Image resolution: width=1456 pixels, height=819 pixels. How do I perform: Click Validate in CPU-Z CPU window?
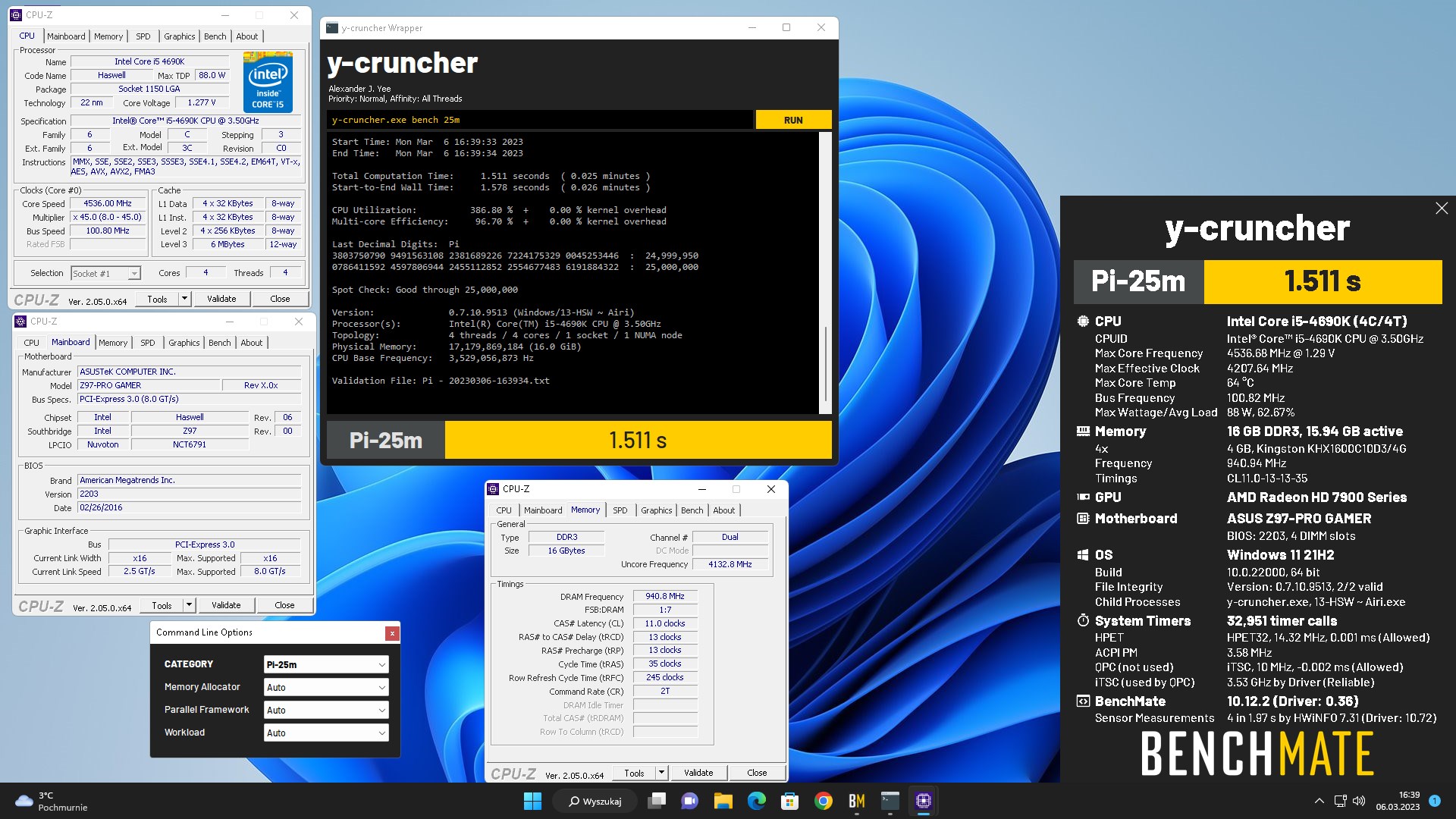click(x=221, y=299)
